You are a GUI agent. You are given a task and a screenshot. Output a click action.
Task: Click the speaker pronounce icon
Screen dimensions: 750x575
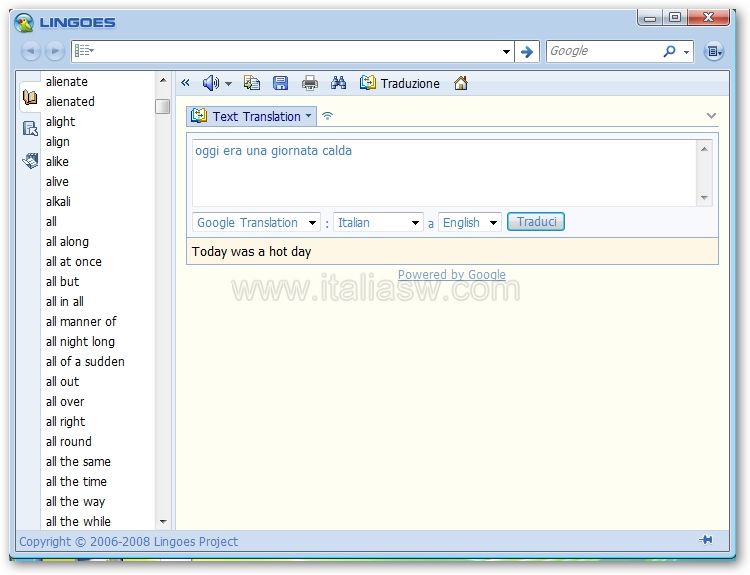(210, 83)
